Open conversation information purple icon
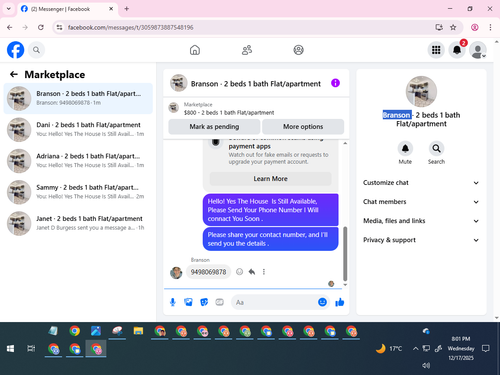 pos(335,83)
